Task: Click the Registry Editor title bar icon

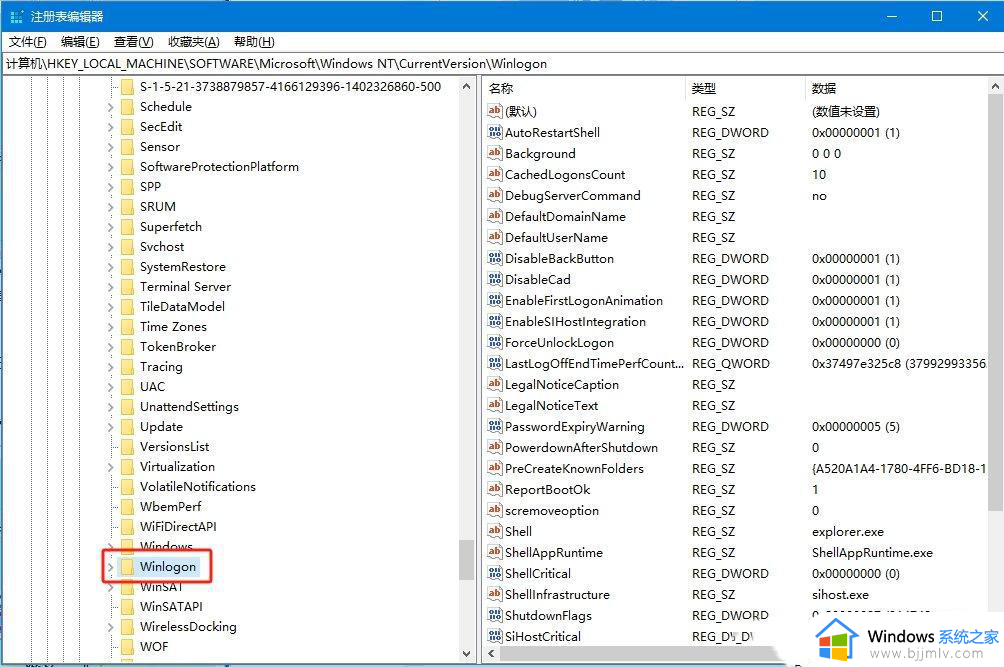Action: point(17,16)
